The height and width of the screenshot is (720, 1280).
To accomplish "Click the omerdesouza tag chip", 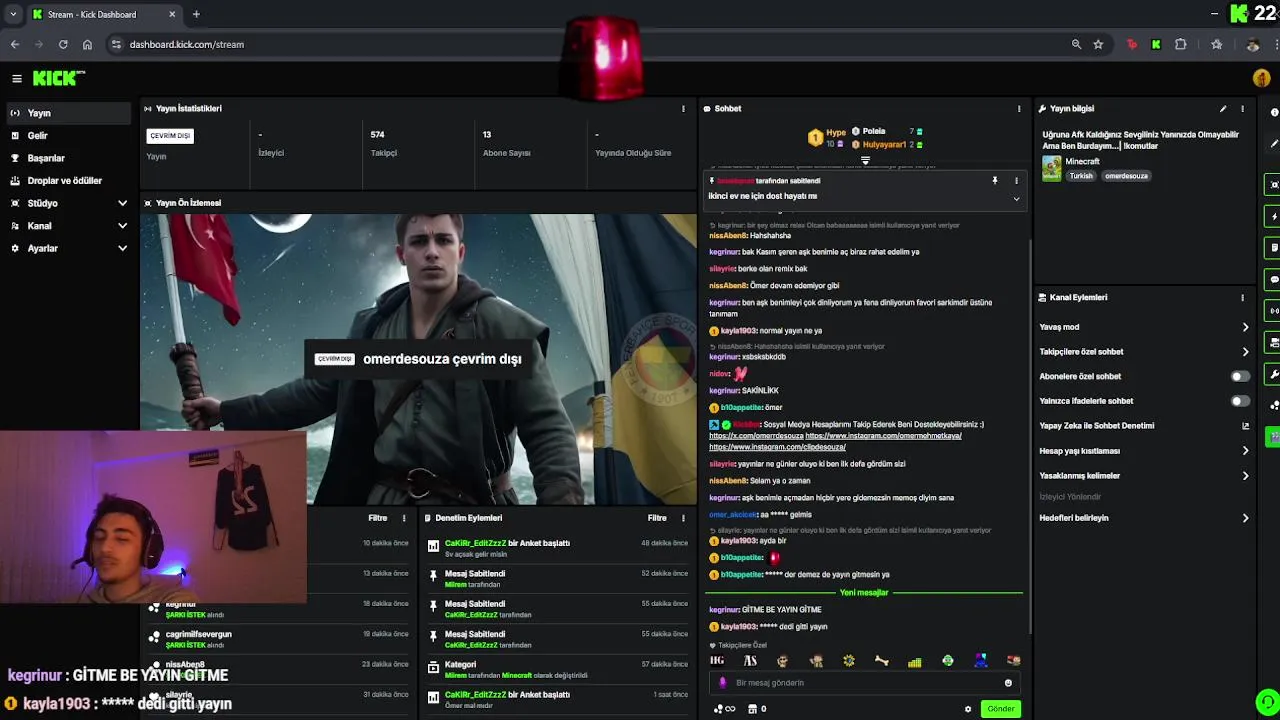I will tap(1126, 176).
